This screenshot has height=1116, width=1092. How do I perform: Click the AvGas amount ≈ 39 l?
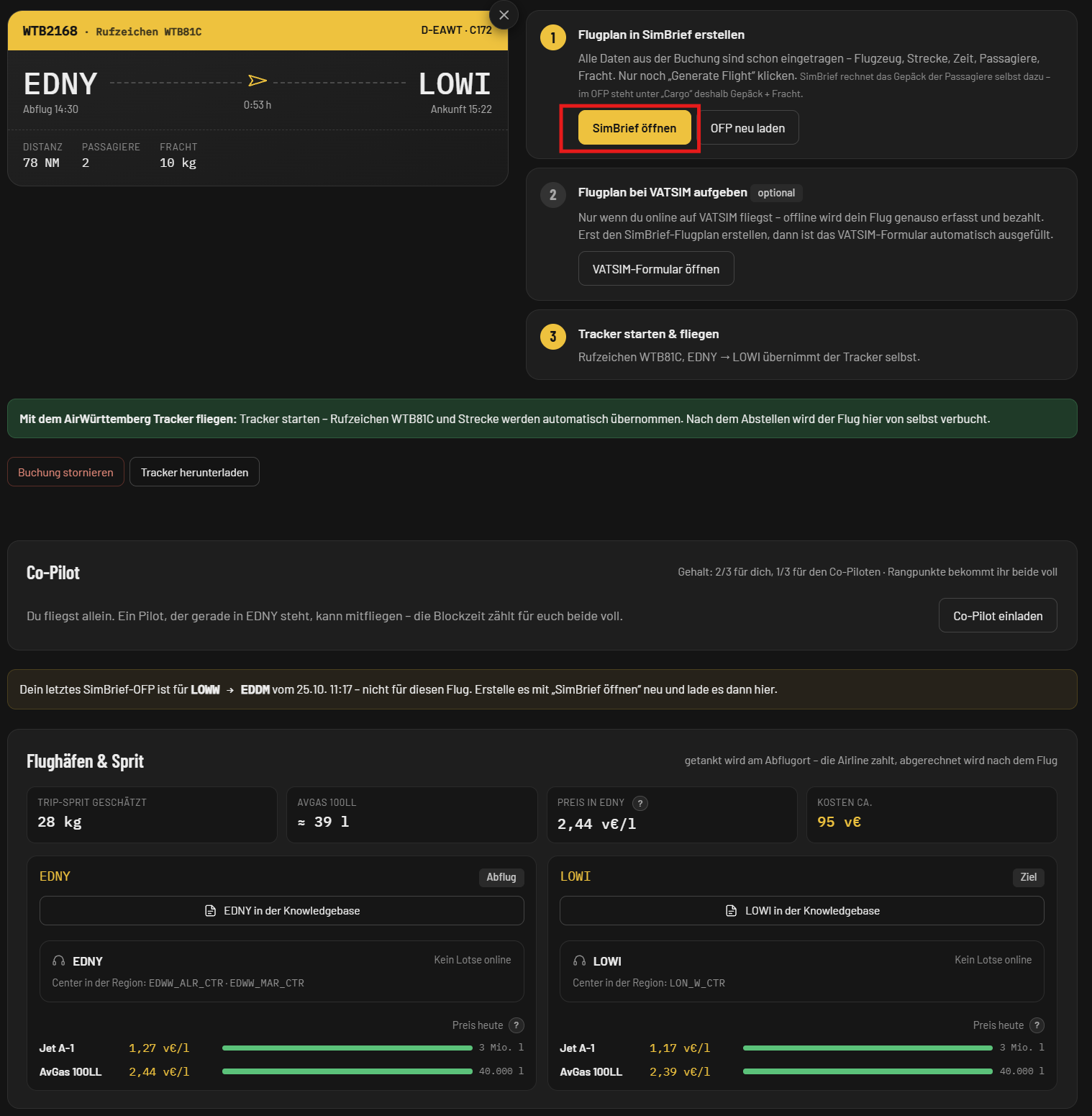pos(323,822)
